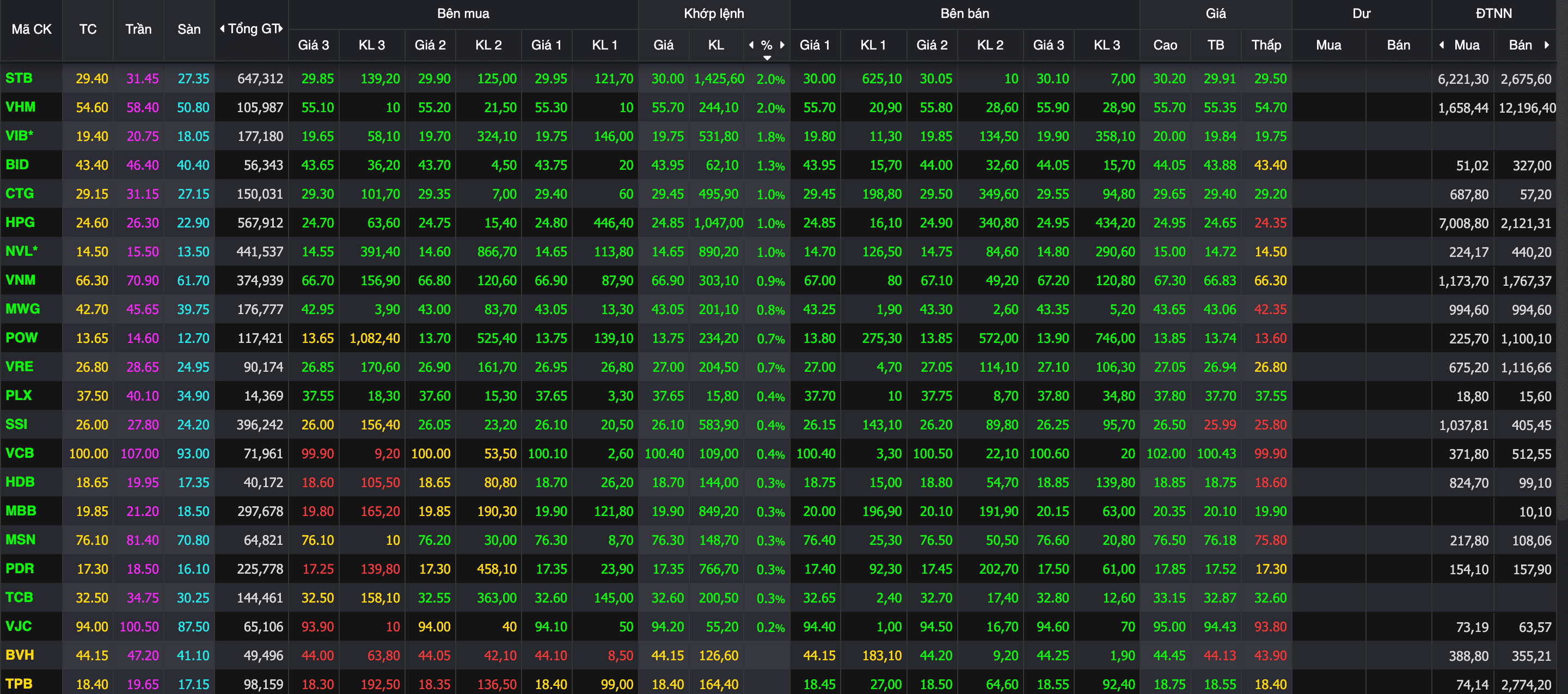The width and height of the screenshot is (1568, 694).
Task: Open the VRE stock symbol
Action: click(x=20, y=366)
